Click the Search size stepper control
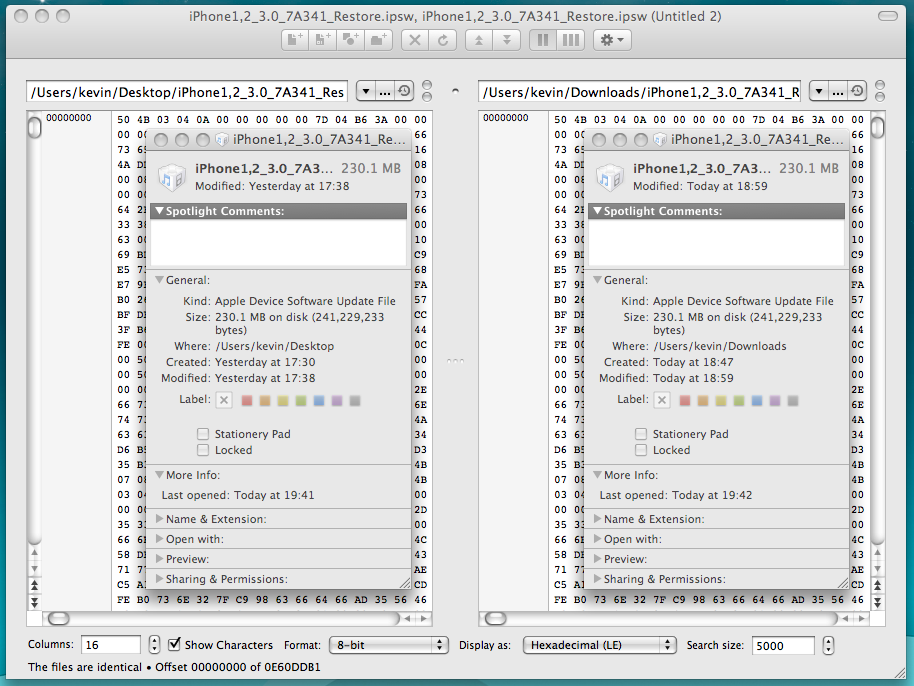 828,645
